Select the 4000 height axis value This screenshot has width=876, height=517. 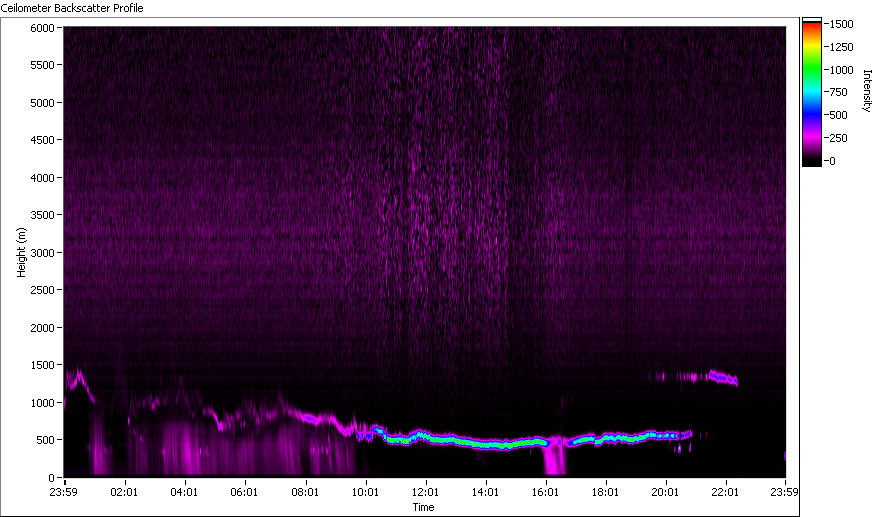pos(42,178)
